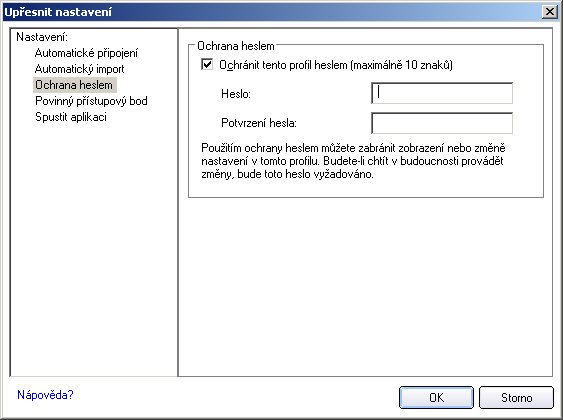Click the Ochrana heslem group box title

(236, 46)
